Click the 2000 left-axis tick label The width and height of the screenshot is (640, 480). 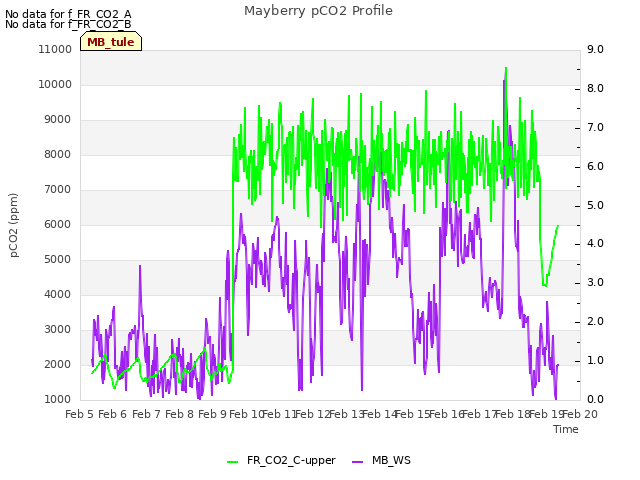[58, 364]
